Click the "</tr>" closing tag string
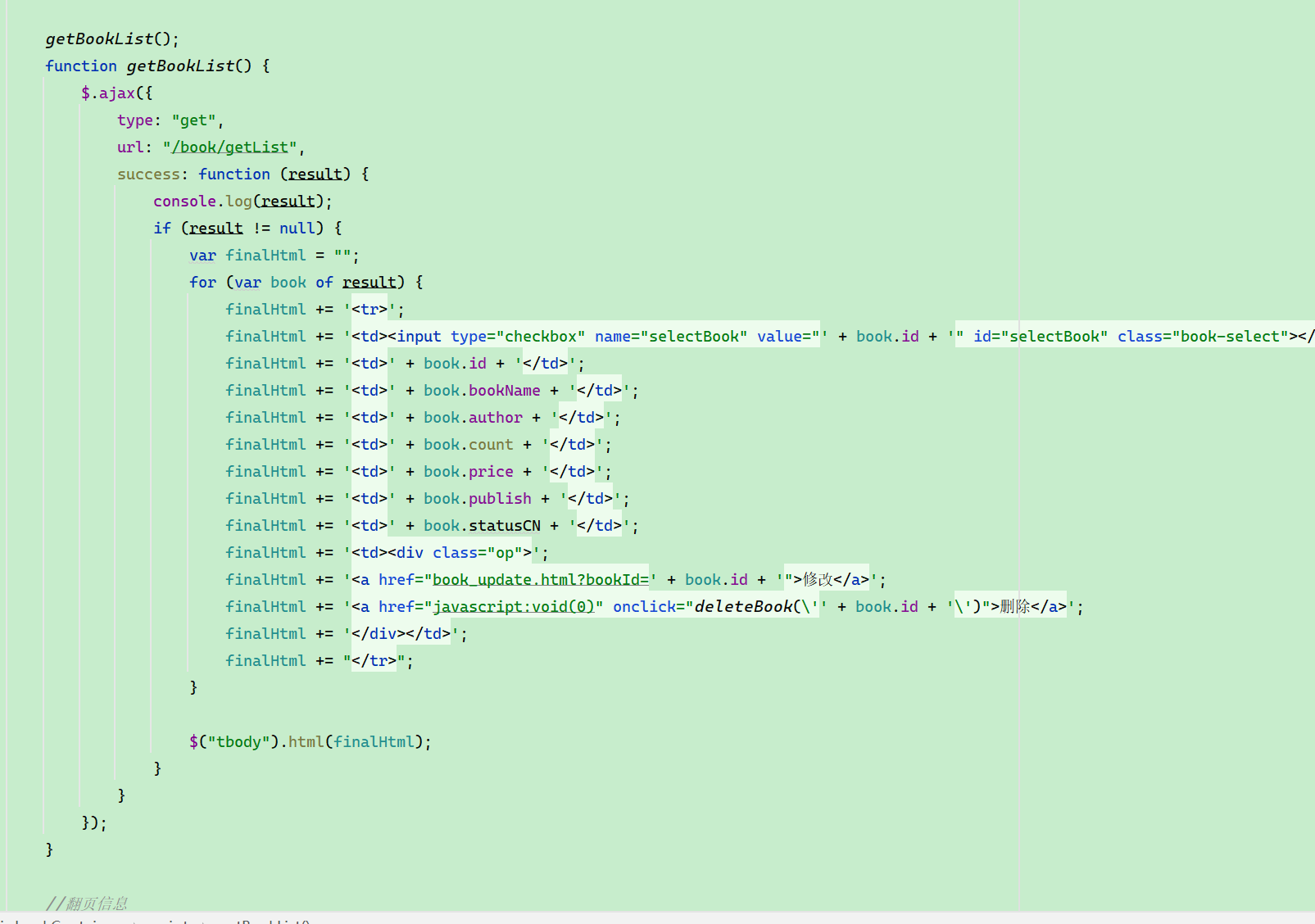This screenshot has height=924, width=1315. (x=374, y=660)
